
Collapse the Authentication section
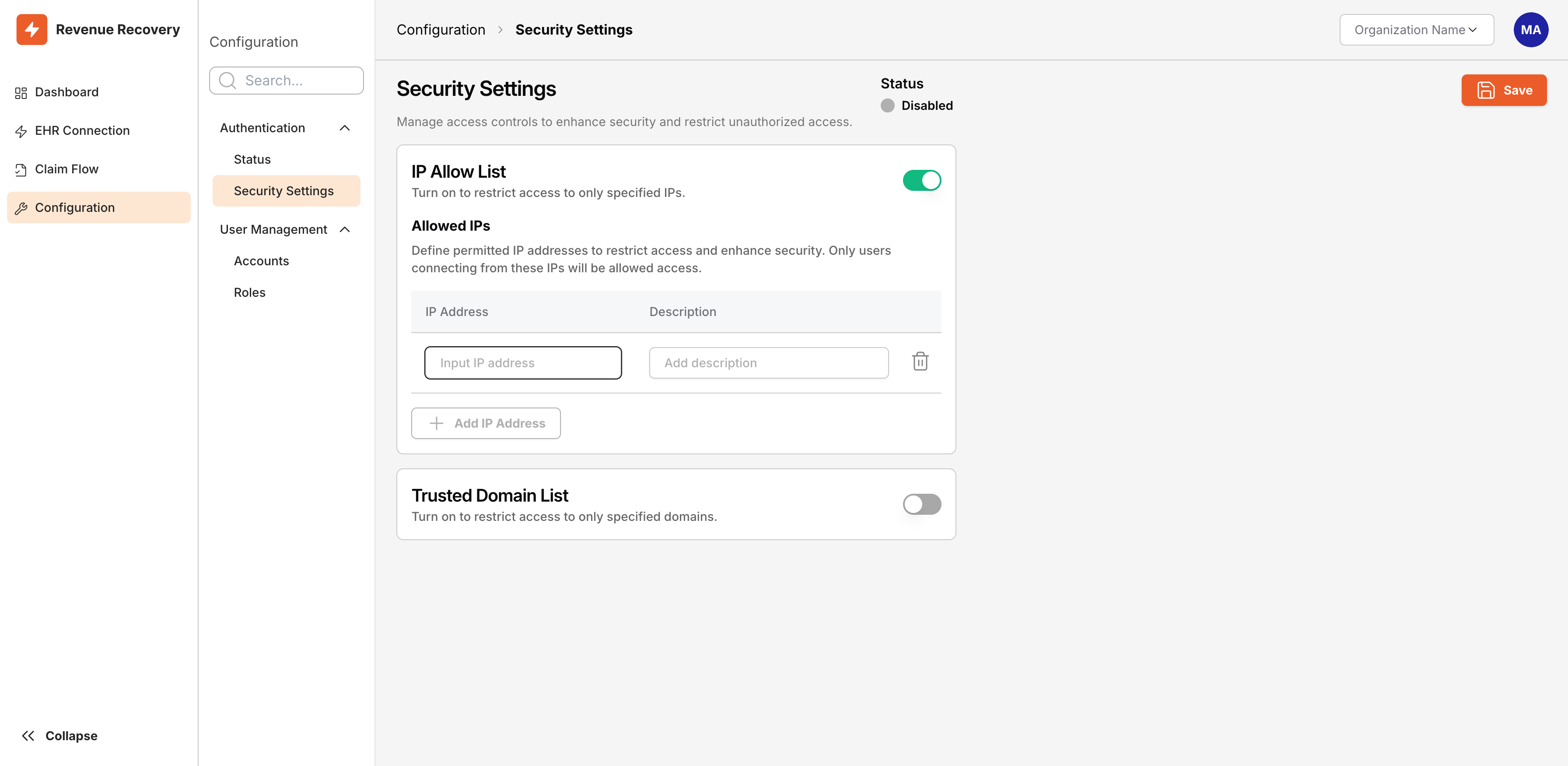(x=345, y=128)
